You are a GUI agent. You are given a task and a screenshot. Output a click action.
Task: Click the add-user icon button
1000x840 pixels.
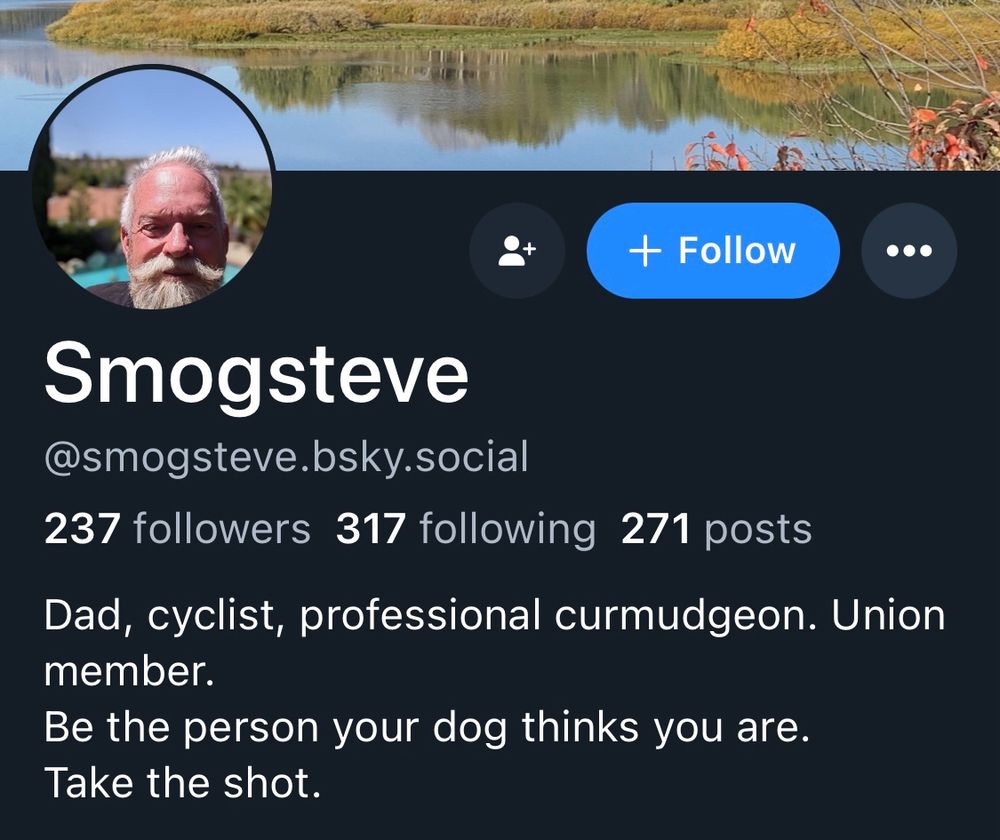(517, 251)
